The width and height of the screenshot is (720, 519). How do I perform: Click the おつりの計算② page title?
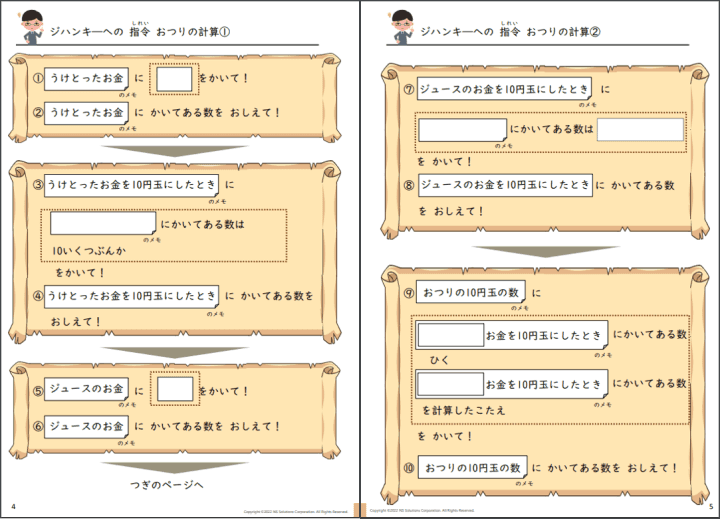(567, 32)
